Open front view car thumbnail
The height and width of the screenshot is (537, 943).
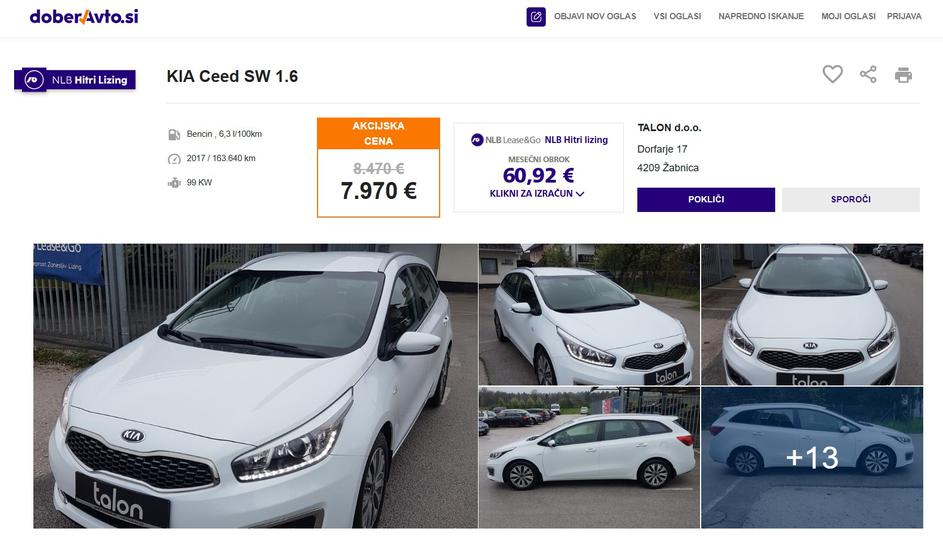coord(811,314)
